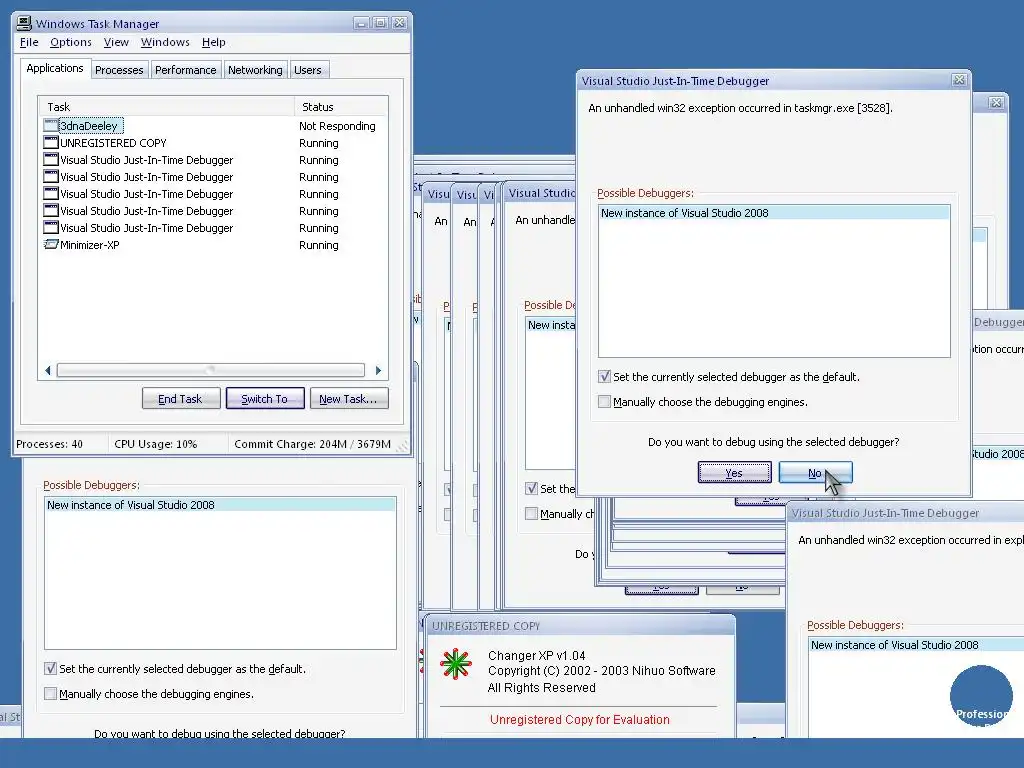Click Yes in the taskmgr.exe debugger dialog
The image size is (1024, 768).
734,473
